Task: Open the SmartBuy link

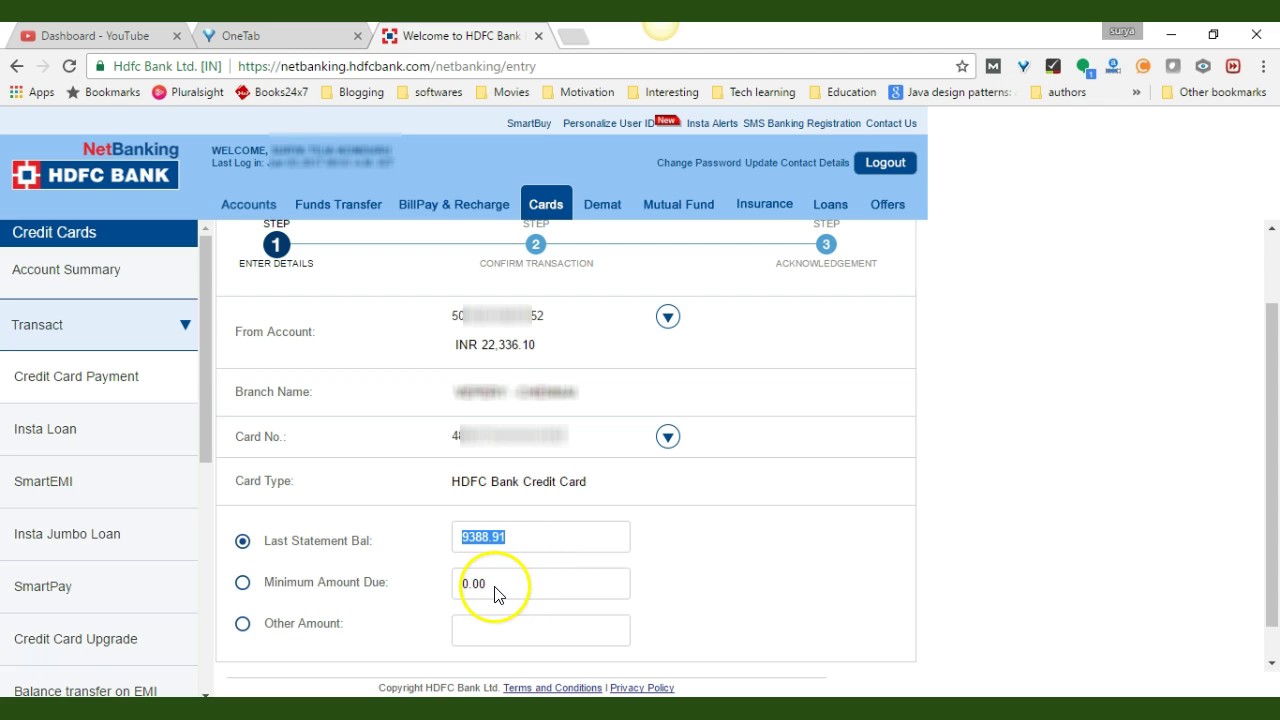Action: (529, 123)
